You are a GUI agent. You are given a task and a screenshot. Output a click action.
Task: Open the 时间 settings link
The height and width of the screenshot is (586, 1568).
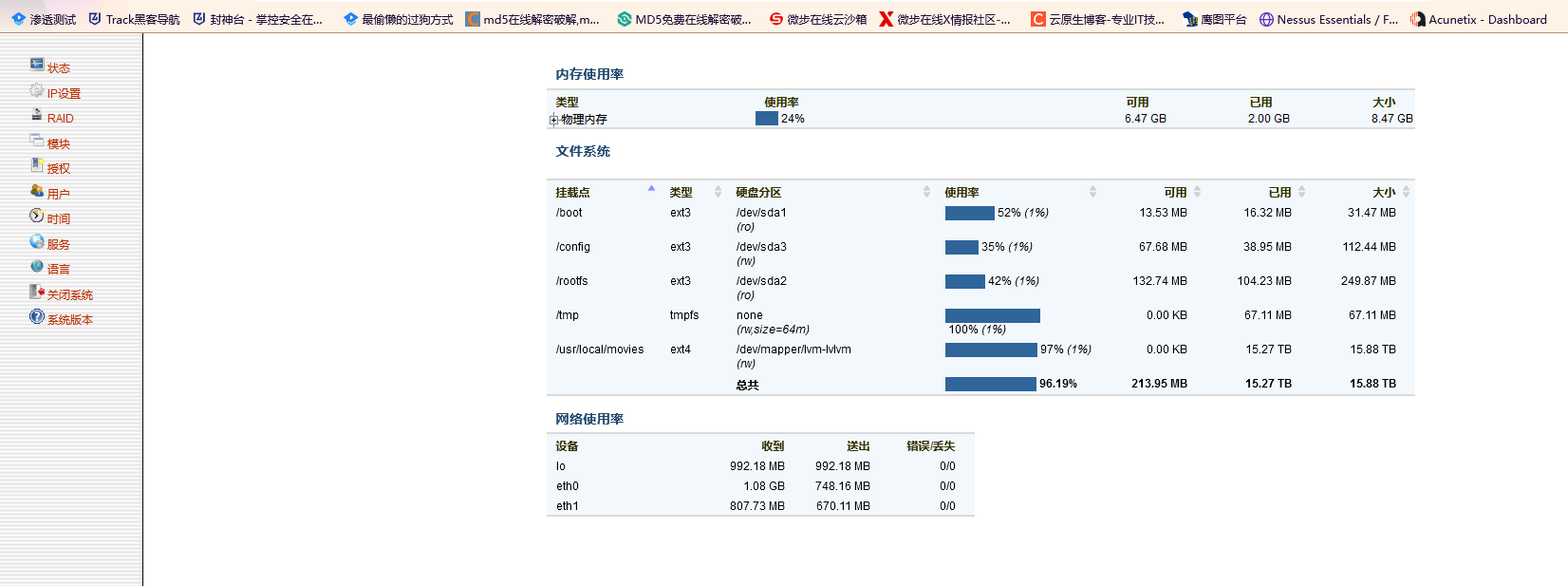(x=59, y=219)
